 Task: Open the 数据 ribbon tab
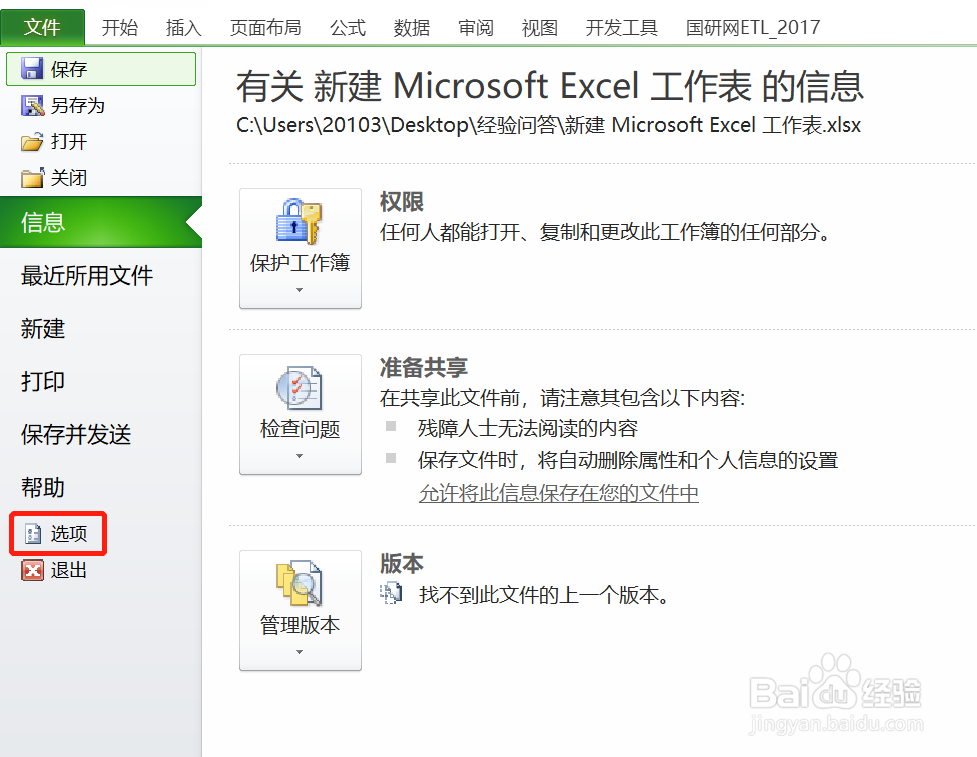411,27
